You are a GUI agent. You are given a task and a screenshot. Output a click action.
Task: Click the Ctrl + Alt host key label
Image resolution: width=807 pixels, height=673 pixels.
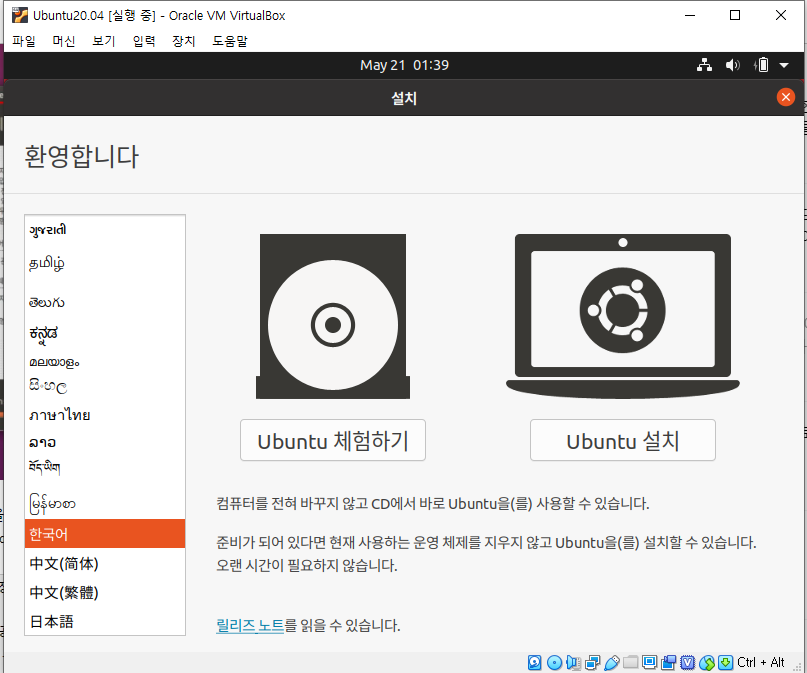pyautogui.click(x=761, y=662)
